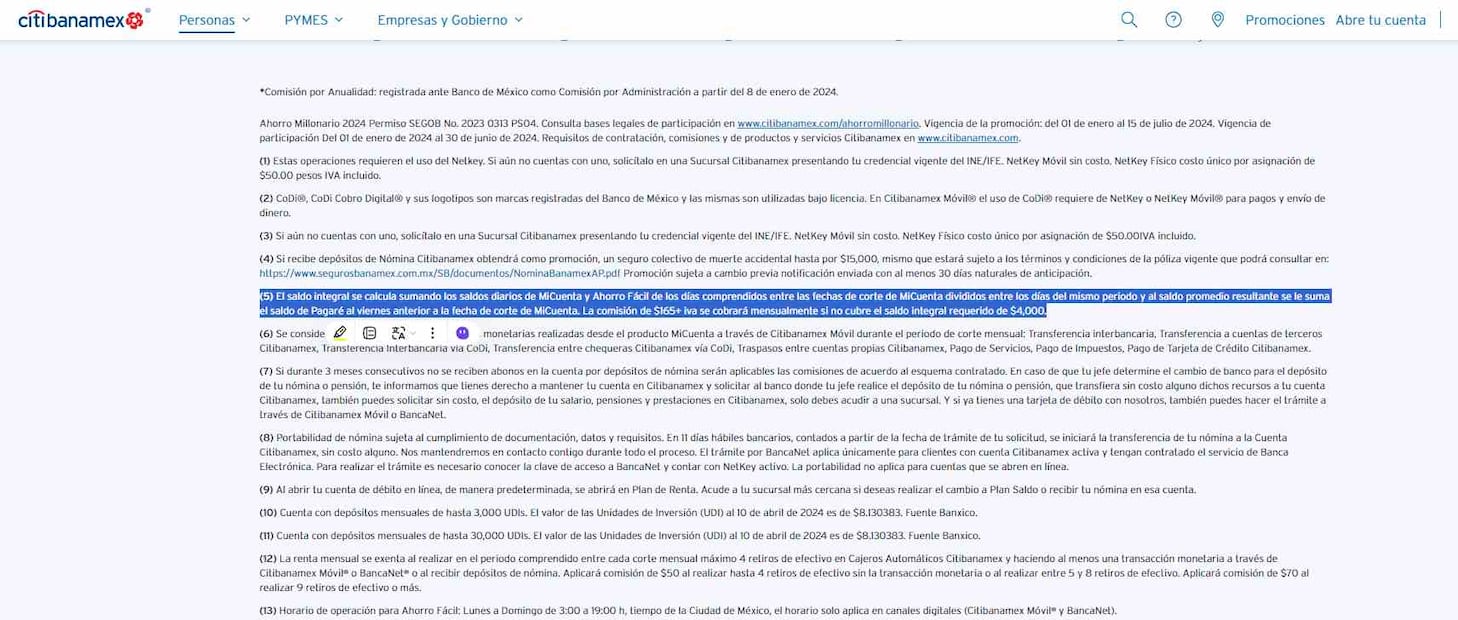The width and height of the screenshot is (1458, 620).
Task: Click footnote (9) about Plan de Renta
Action: point(728,489)
